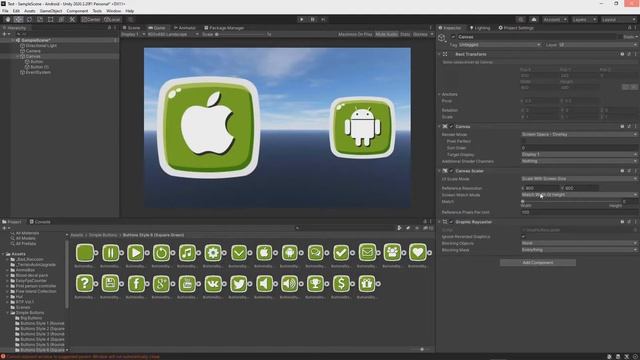This screenshot has height=360, width=640.
Task: Toggle the Canvas Scaler enabled checkbox
Action: tap(451, 171)
